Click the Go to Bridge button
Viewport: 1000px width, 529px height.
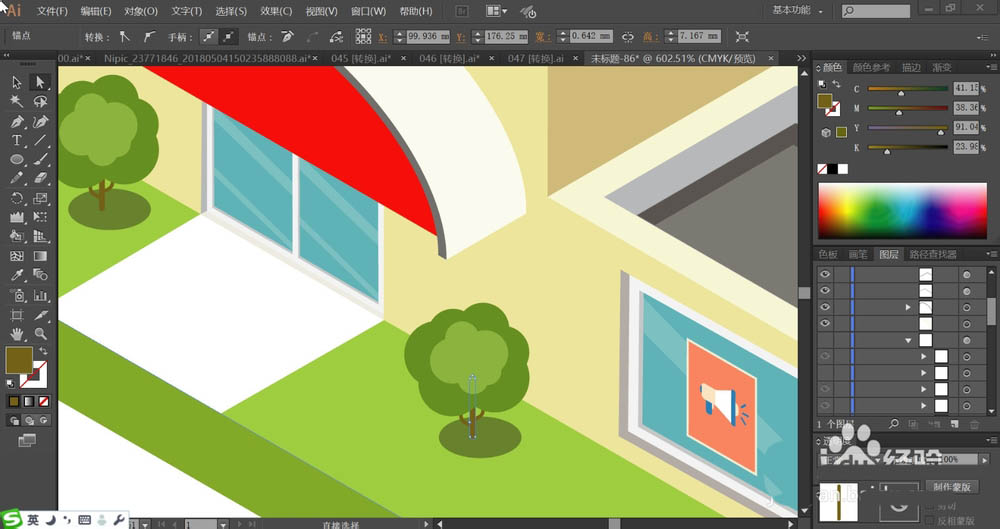[461, 11]
